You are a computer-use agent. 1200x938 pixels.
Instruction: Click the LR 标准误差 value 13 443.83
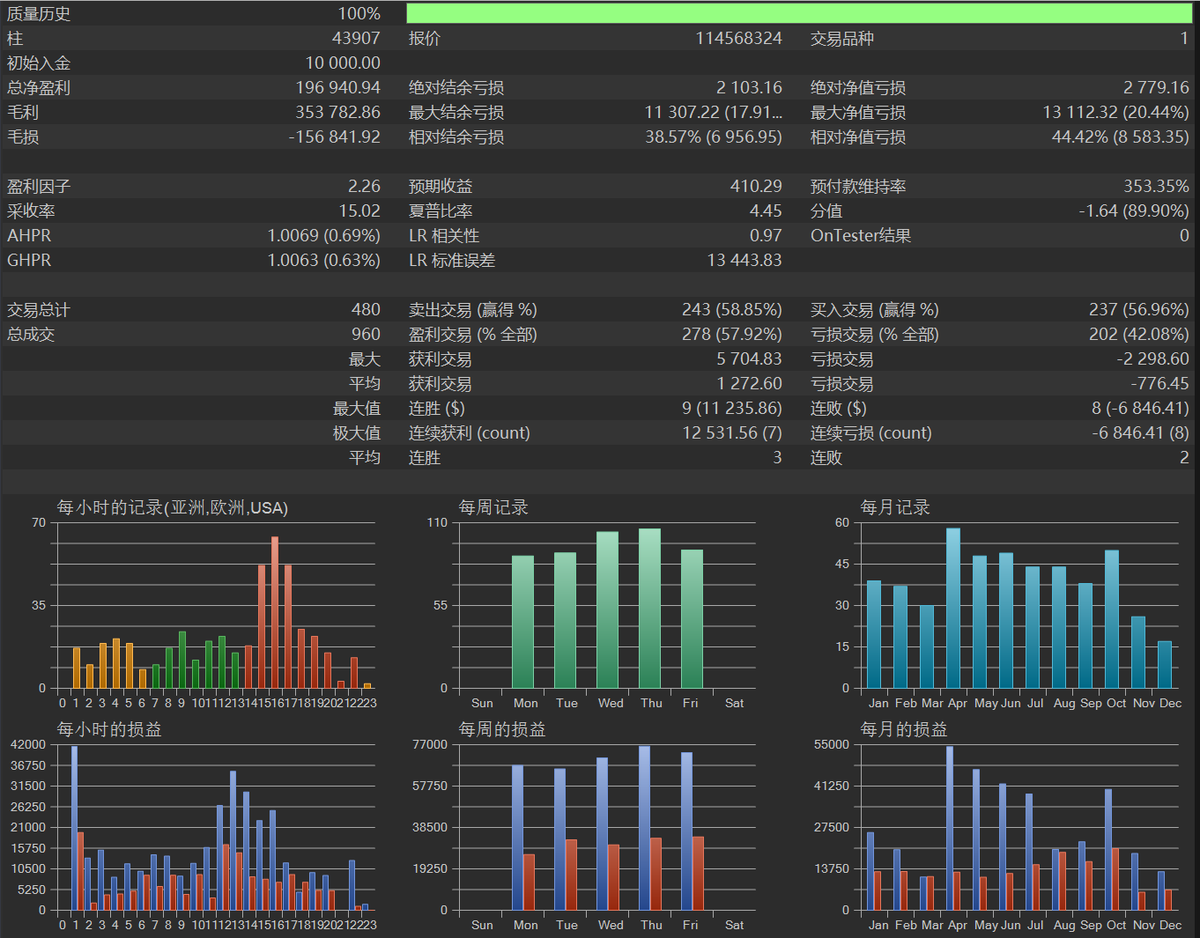tap(745, 260)
